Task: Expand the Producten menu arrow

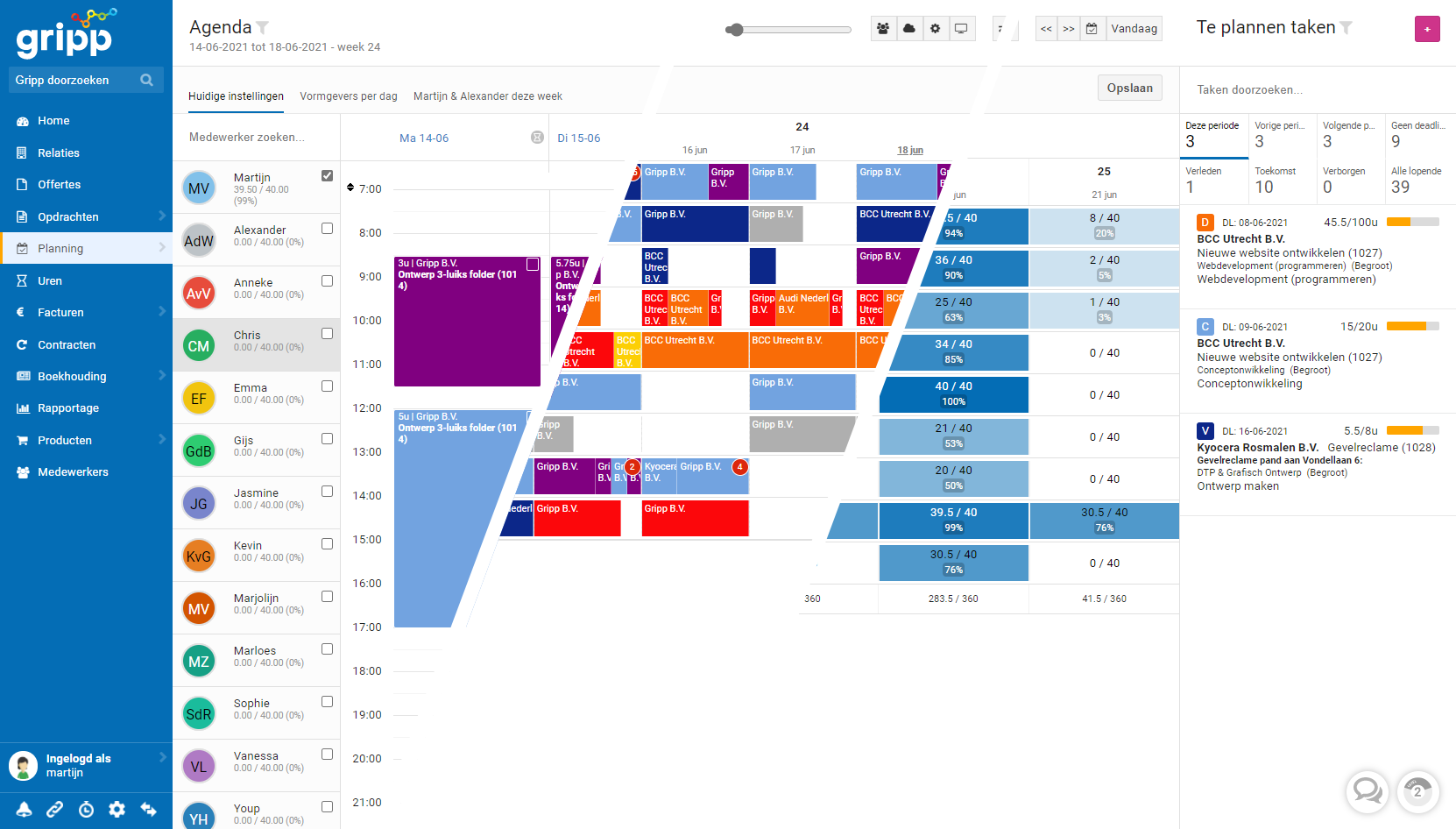Action: pos(162,439)
